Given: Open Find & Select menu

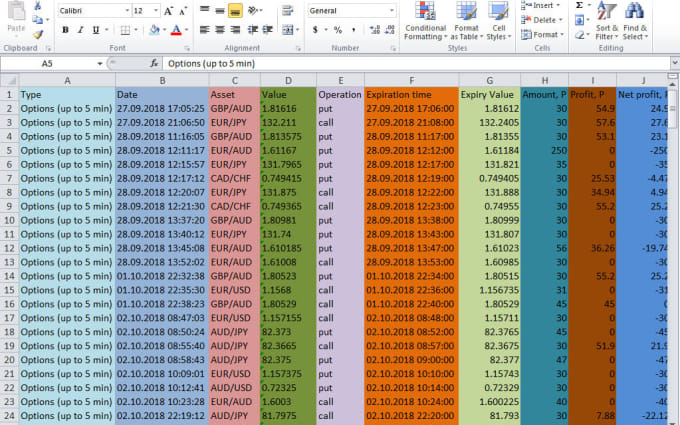Looking at the screenshot, I should (635, 21).
